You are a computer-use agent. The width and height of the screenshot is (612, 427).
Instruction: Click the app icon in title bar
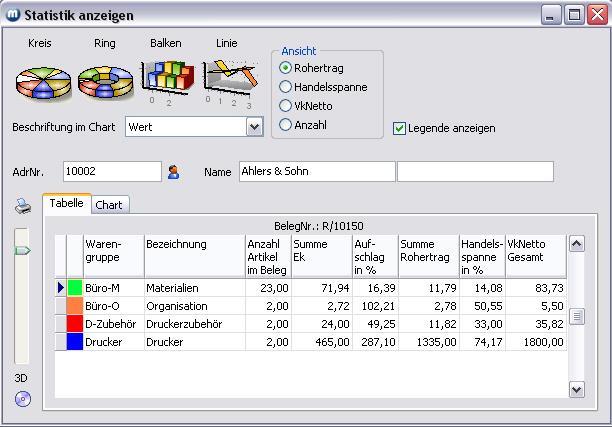[x=11, y=15]
